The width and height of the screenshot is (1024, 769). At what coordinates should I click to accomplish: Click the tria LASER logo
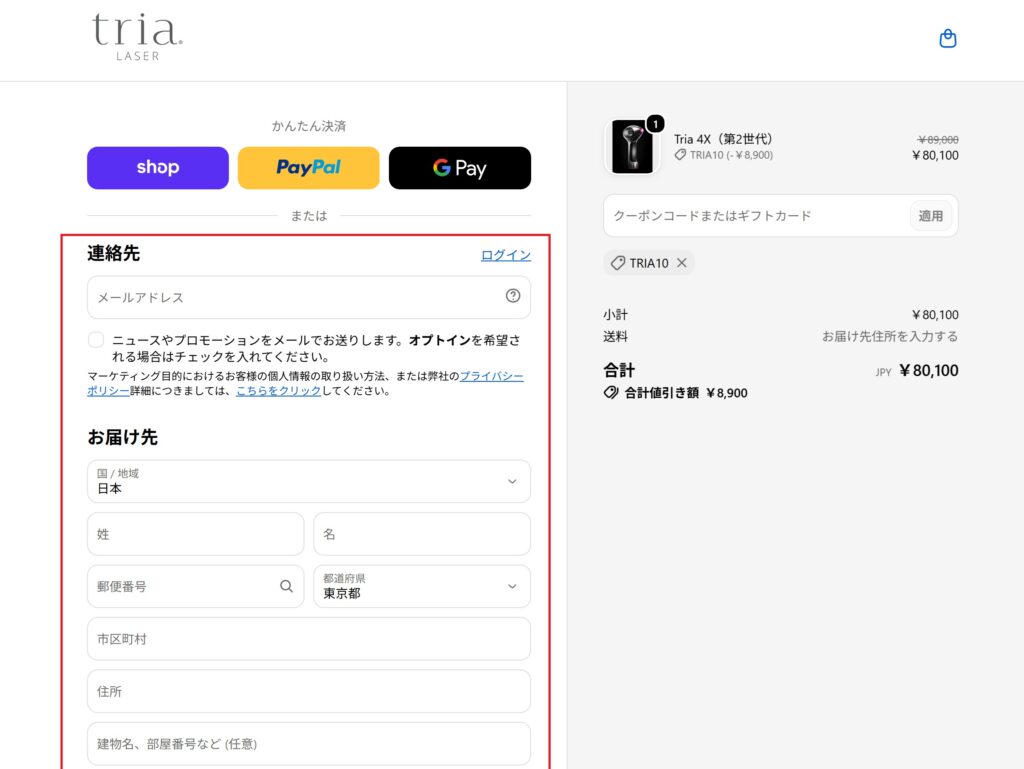pyautogui.click(x=137, y=37)
